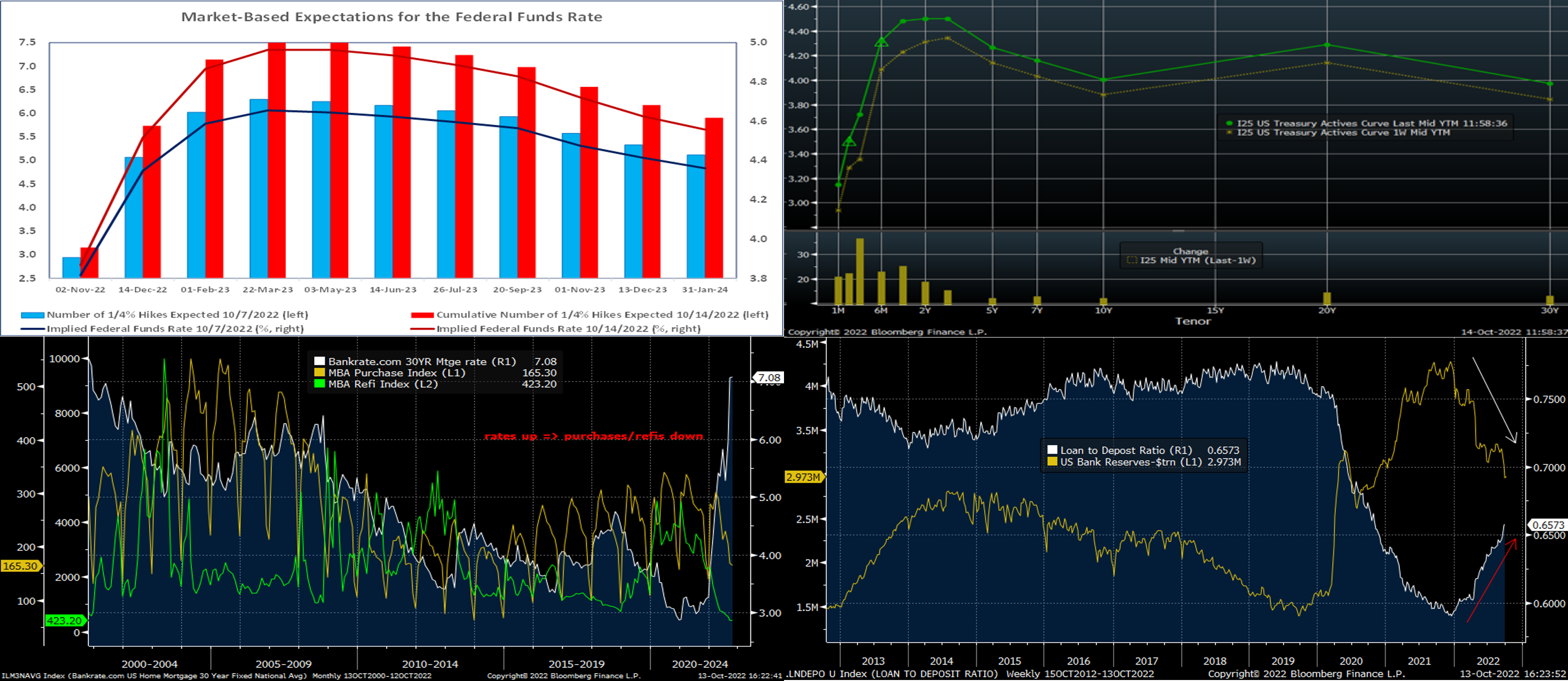Toggle the MBA Refi Index legend entry

pyautogui.click(x=382, y=384)
